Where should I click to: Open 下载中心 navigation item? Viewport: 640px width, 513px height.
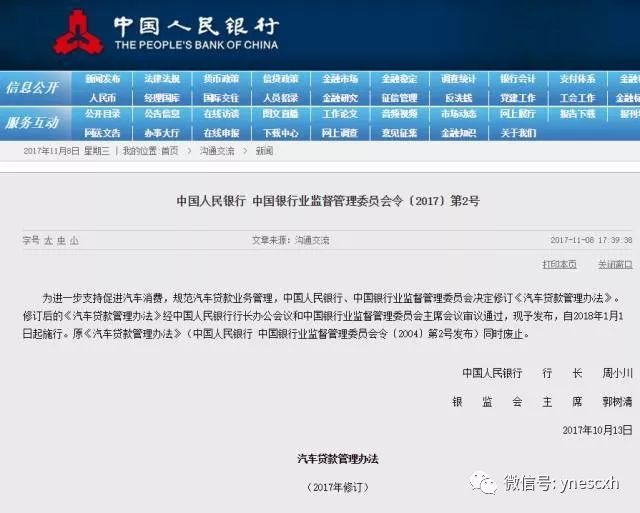tap(281, 133)
